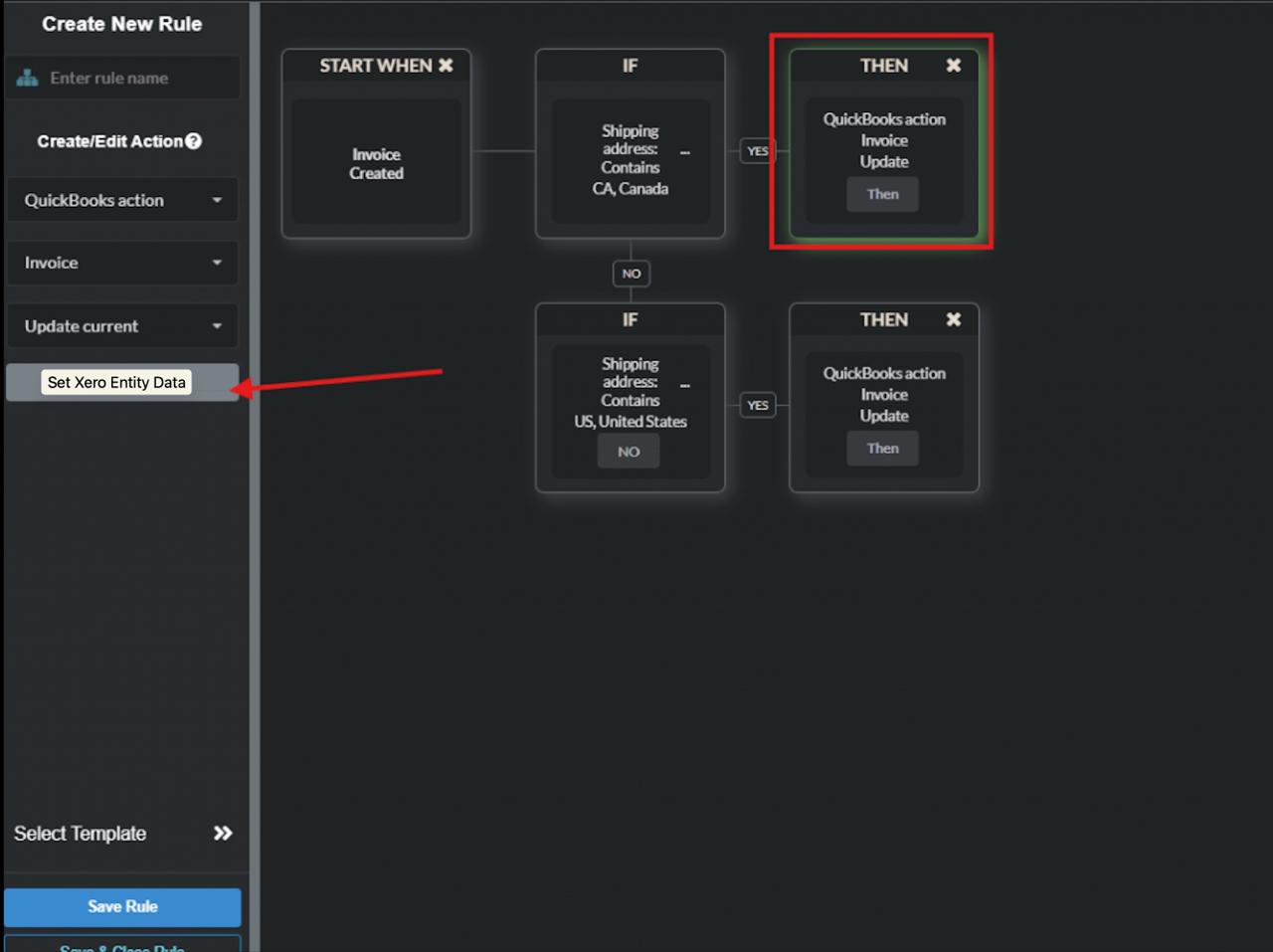
Task: Expand Select Template double-chevron
Action: pyautogui.click(x=223, y=834)
